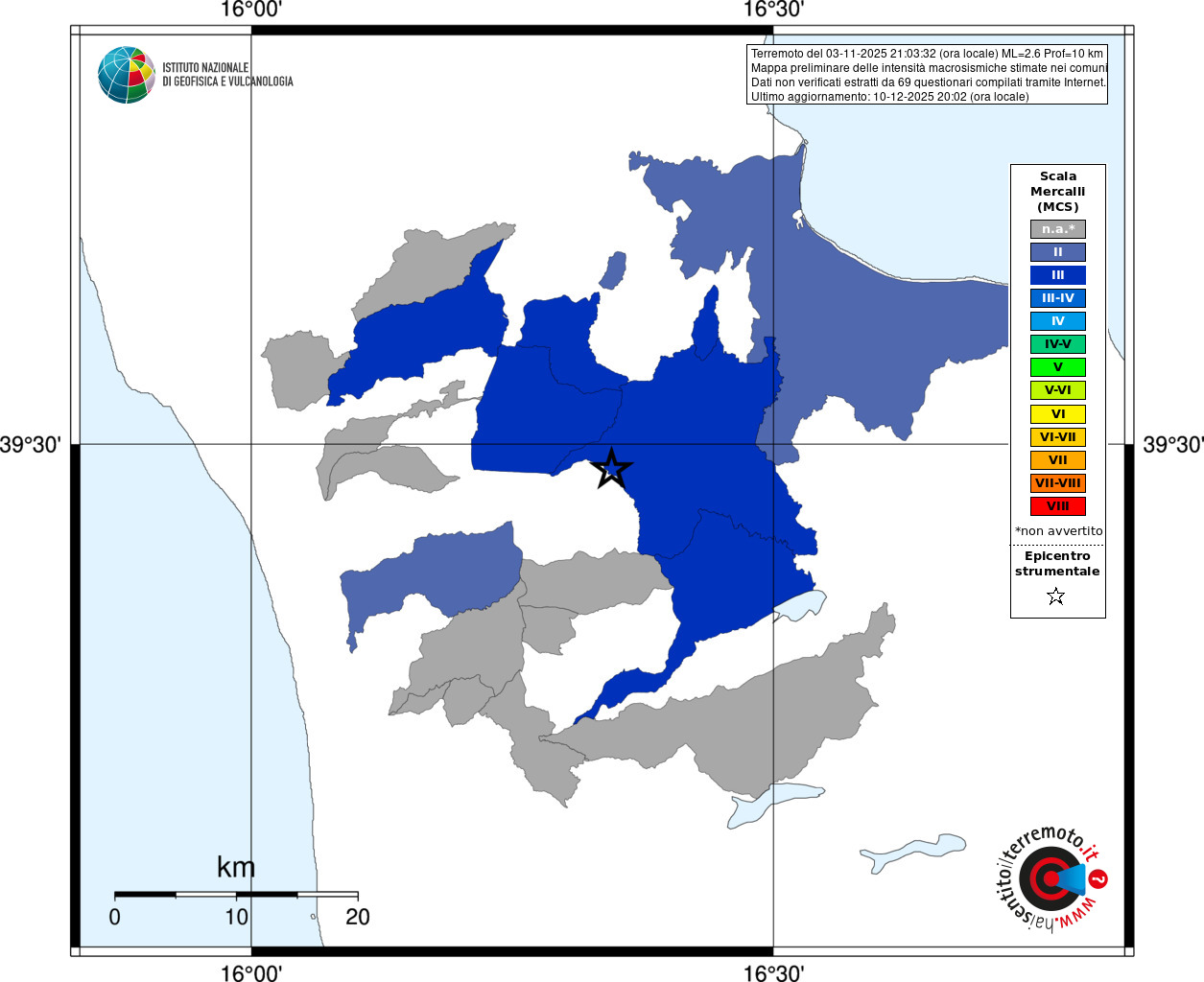Select the IV-V legend swatch
The width and height of the screenshot is (1204, 982).
[1058, 344]
